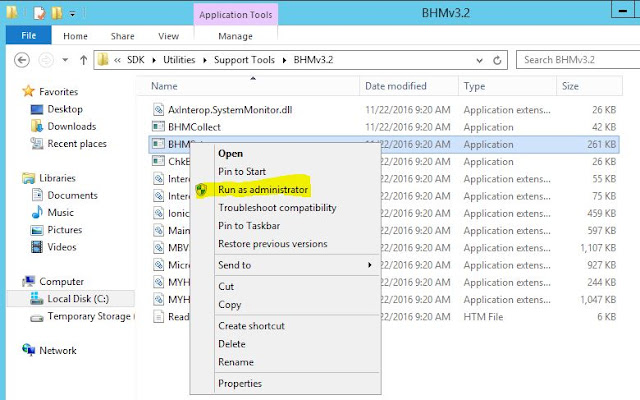Click the HTM File type cell

(483, 317)
